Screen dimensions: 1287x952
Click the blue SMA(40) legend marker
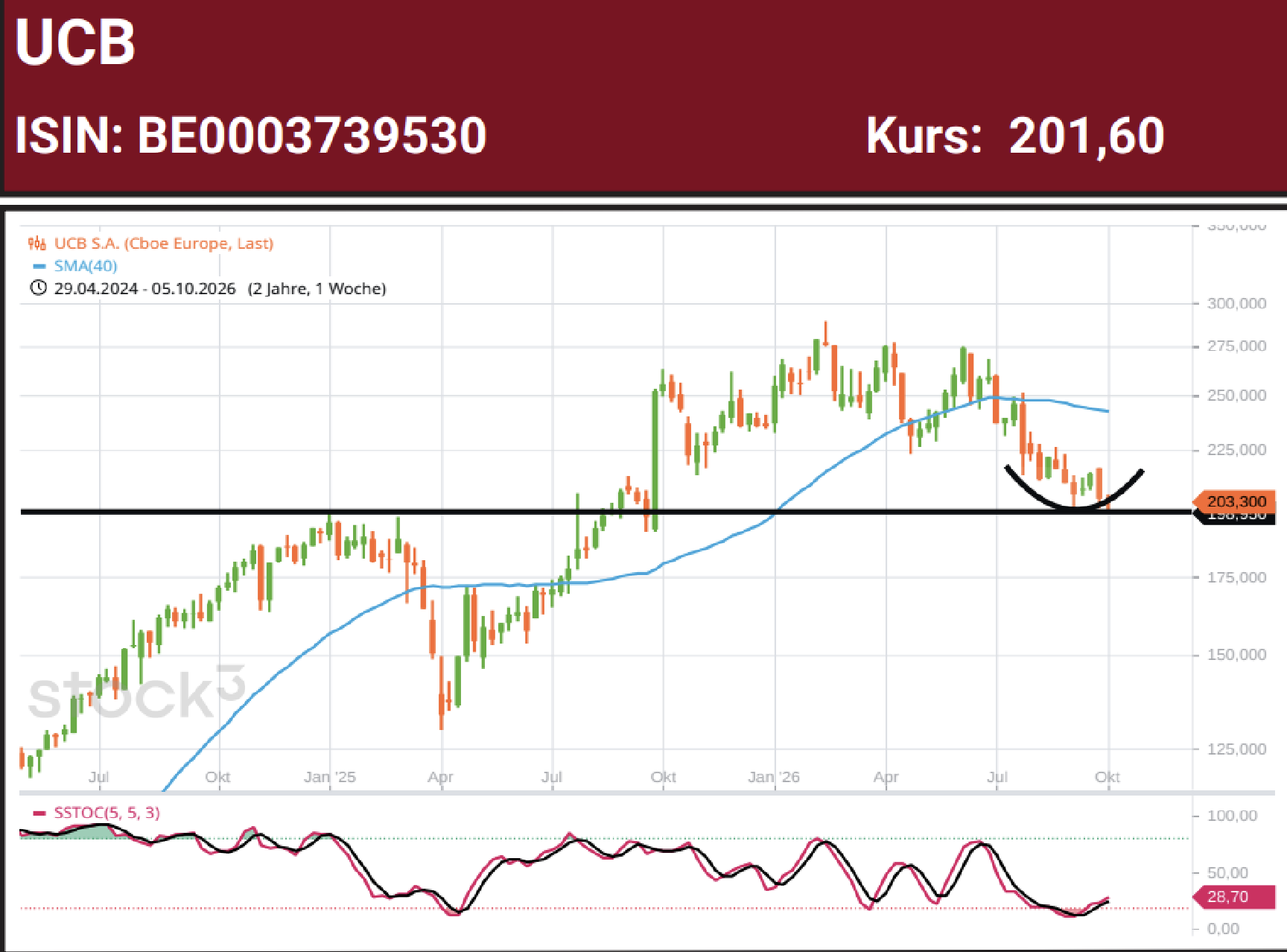click(39, 266)
